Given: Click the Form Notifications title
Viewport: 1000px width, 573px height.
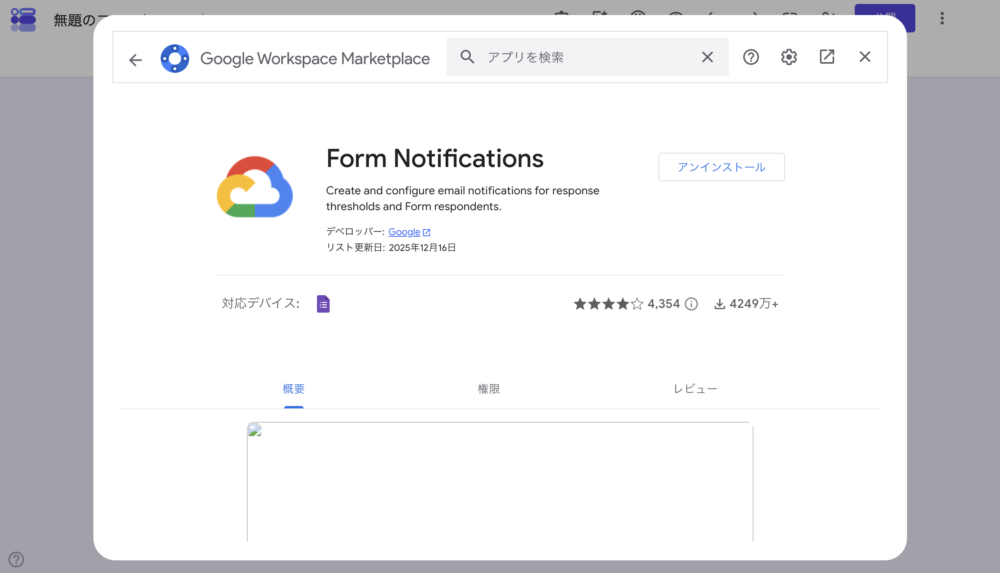Looking at the screenshot, I should point(435,158).
